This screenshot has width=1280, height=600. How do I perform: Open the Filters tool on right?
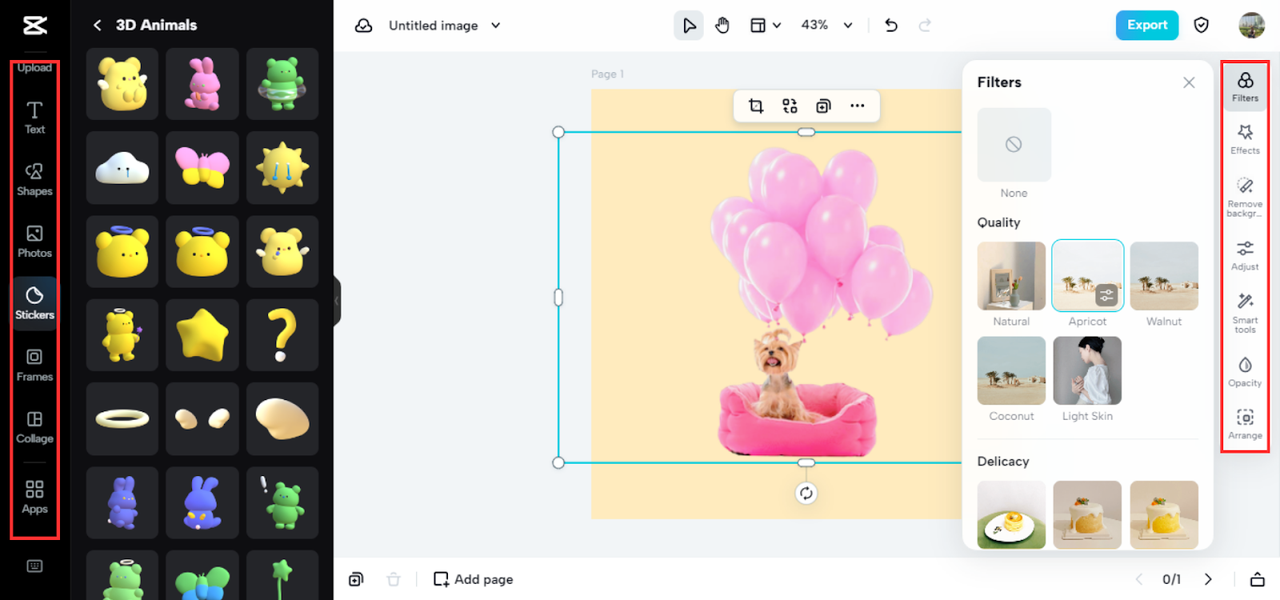coord(1245,87)
